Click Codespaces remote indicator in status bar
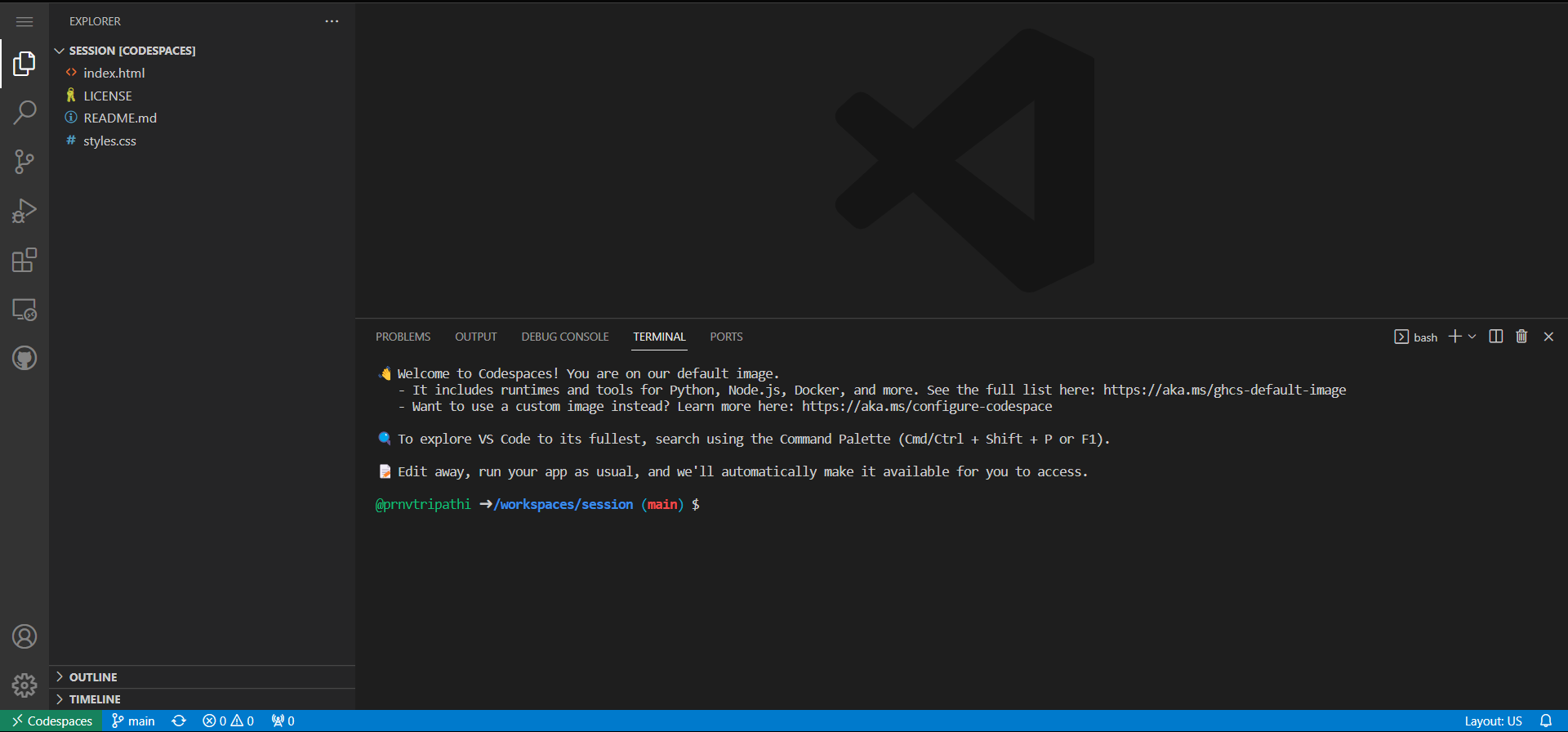 [x=52, y=721]
